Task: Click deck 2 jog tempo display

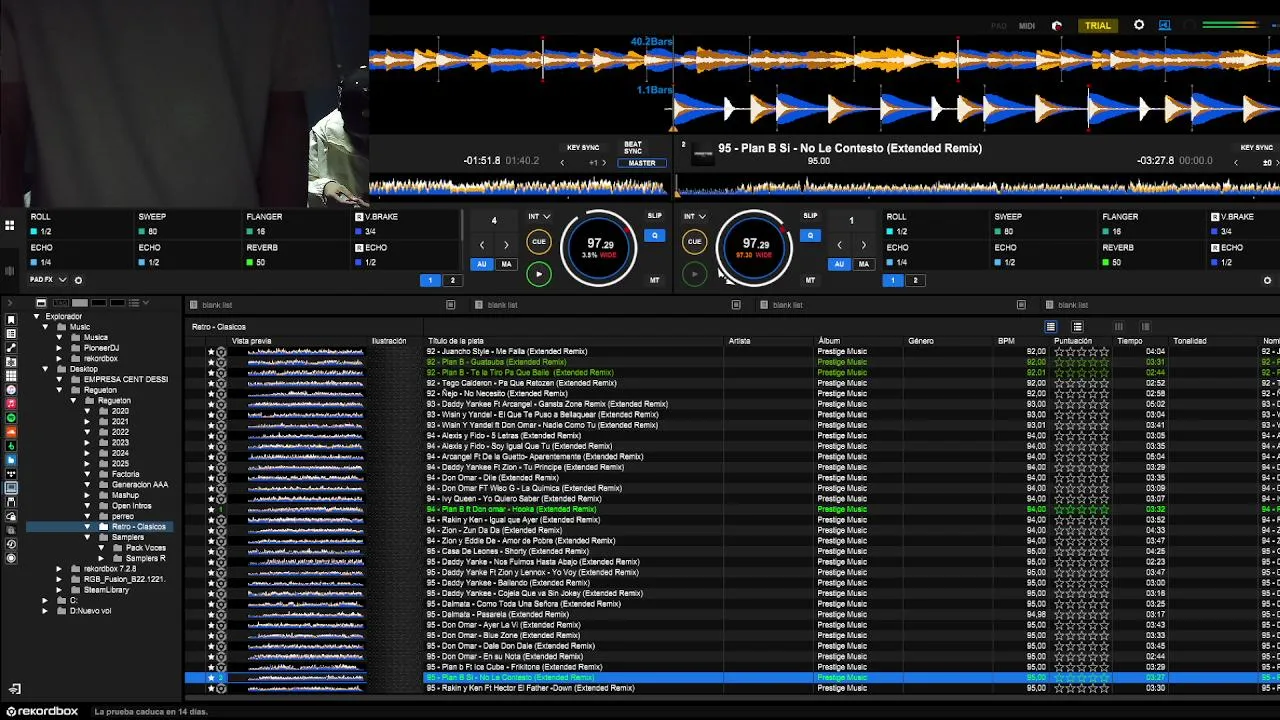Action: coord(755,246)
